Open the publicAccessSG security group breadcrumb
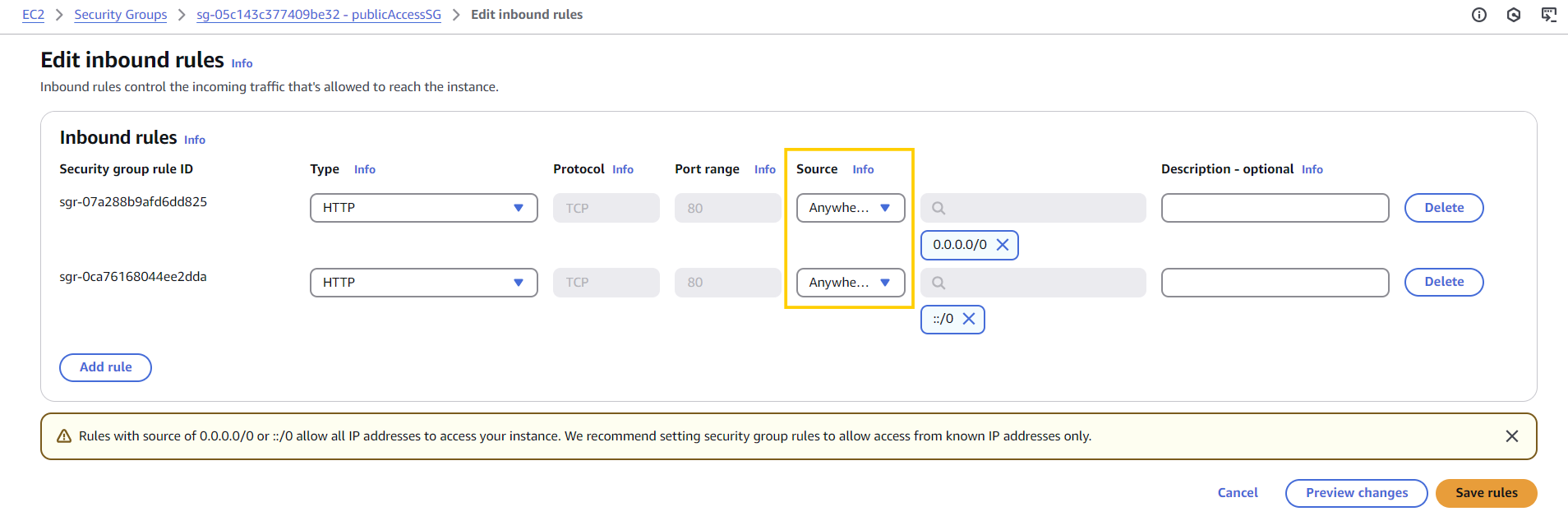Screen dimensions: 1568x516 tap(318, 15)
